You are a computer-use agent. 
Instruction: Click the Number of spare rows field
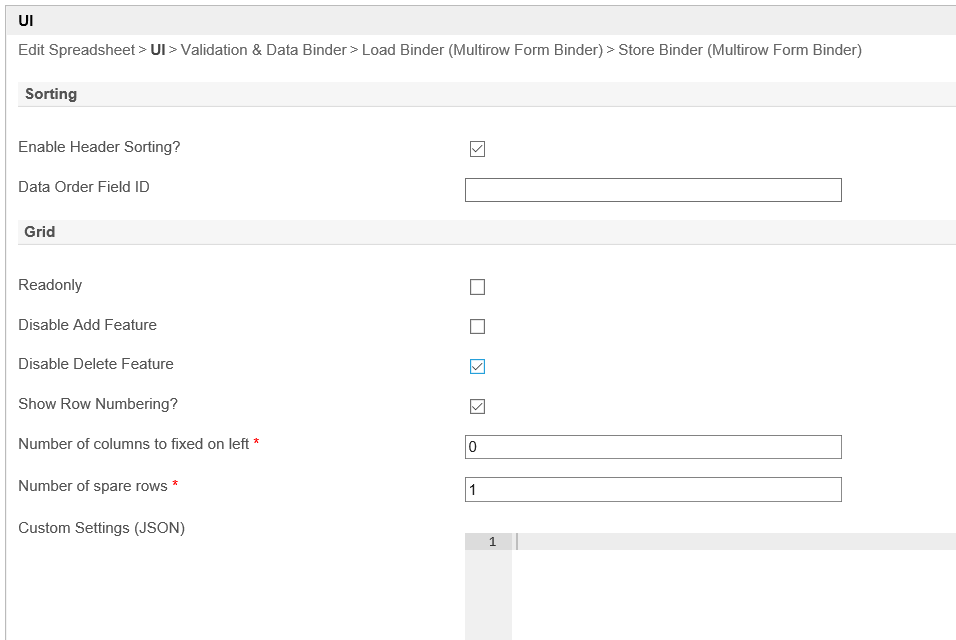653,489
